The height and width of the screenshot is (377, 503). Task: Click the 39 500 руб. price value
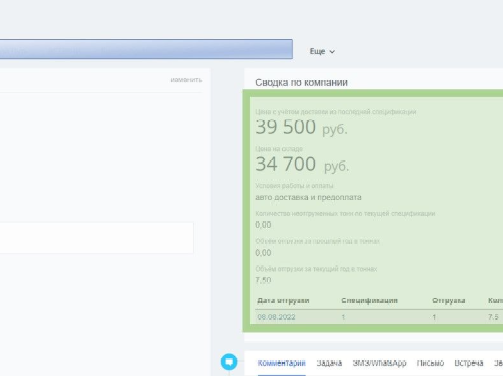(301, 127)
